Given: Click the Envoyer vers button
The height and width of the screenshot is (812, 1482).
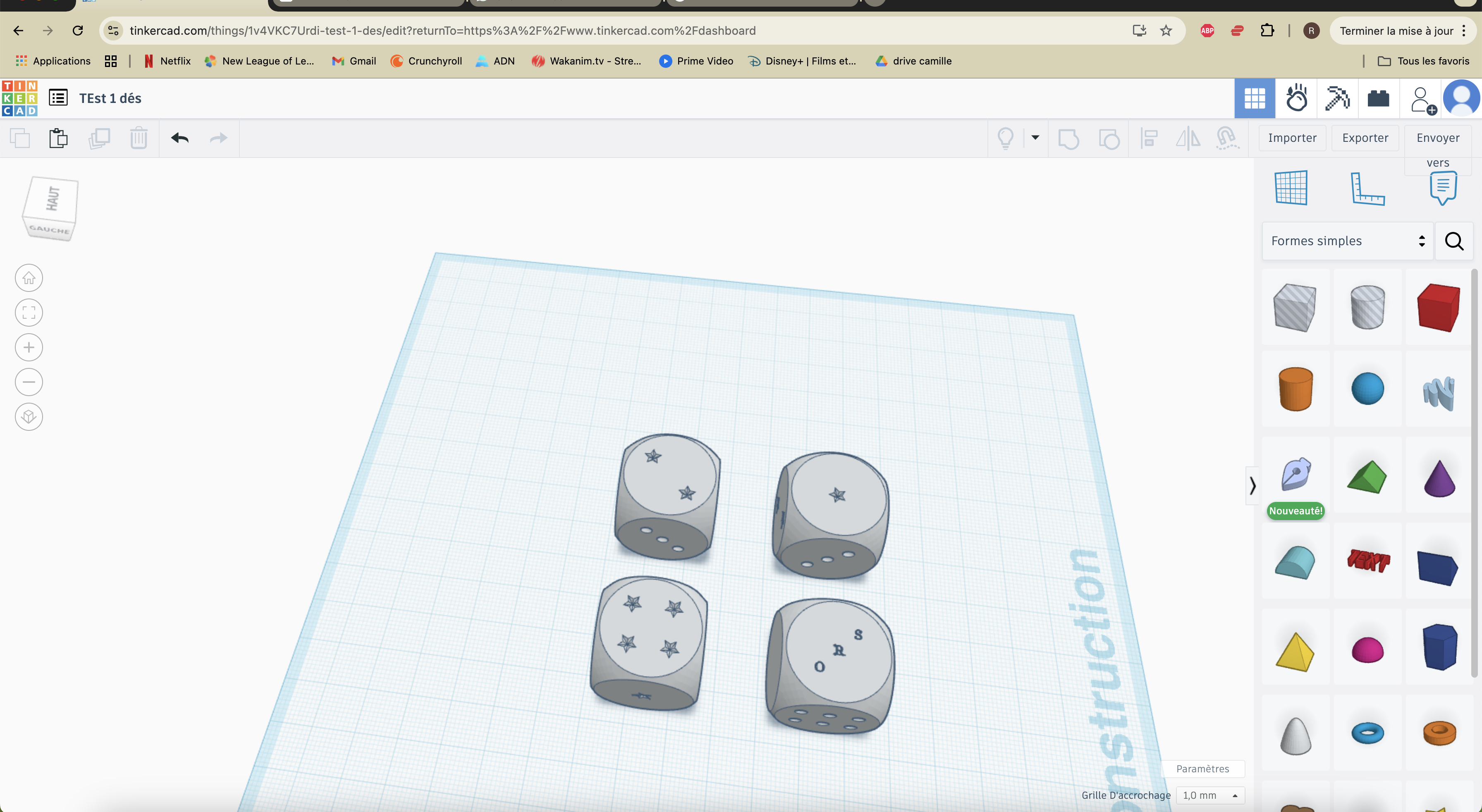Looking at the screenshot, I should click(x=1438, y=150).
